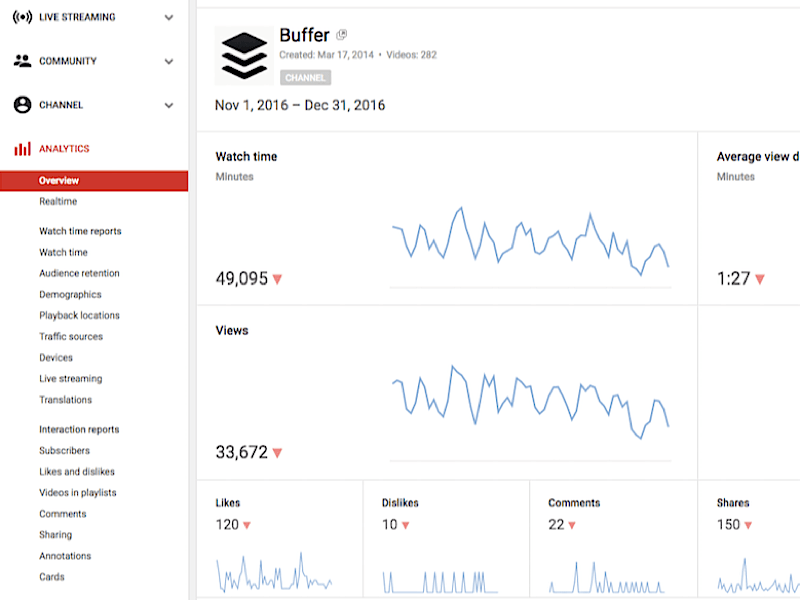The image size is (800, 600).
Task: Open the Subscribers report
Action: (x=64, y=451)
